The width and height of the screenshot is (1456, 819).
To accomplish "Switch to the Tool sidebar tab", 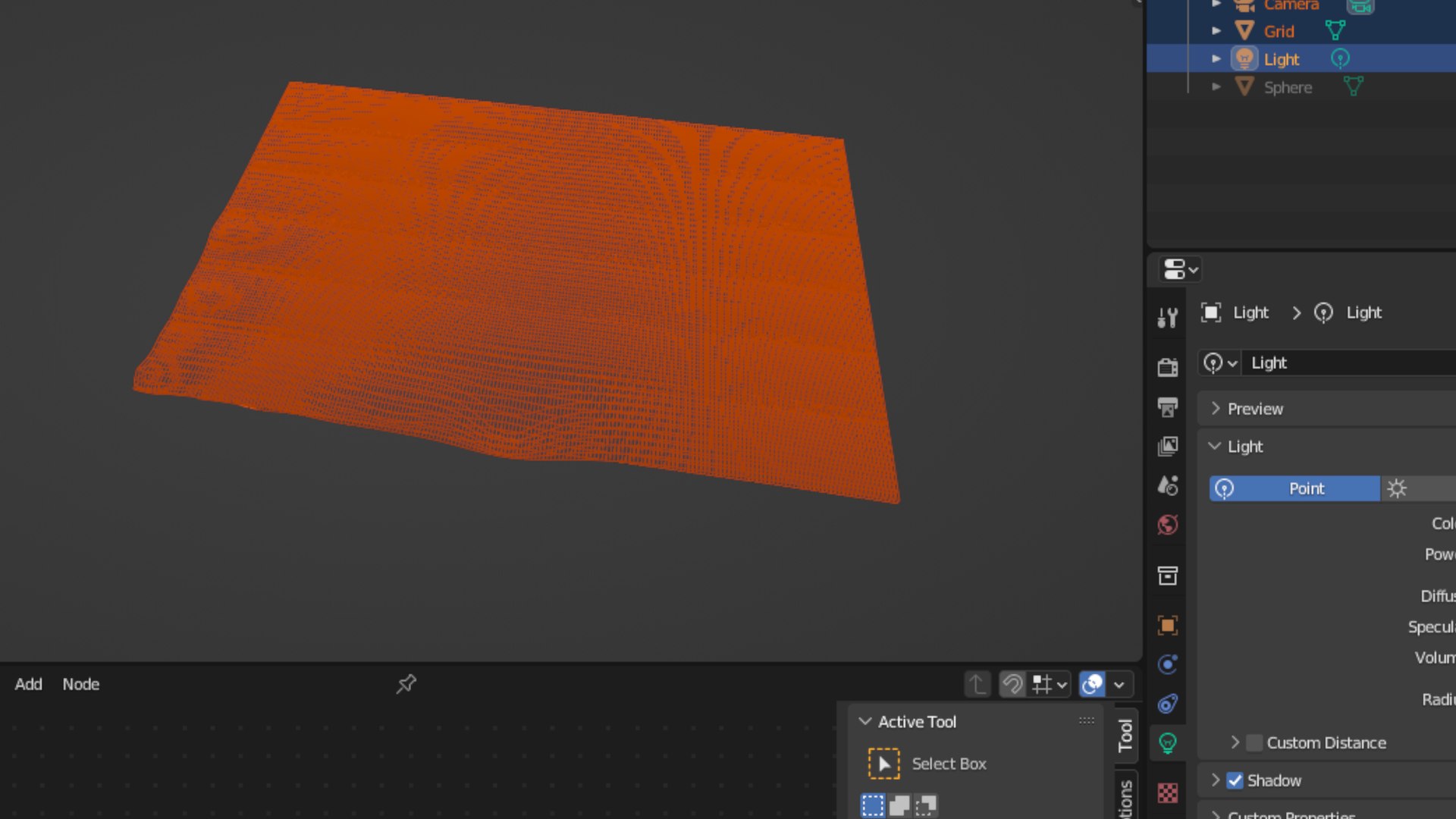I will [1125, 735].
